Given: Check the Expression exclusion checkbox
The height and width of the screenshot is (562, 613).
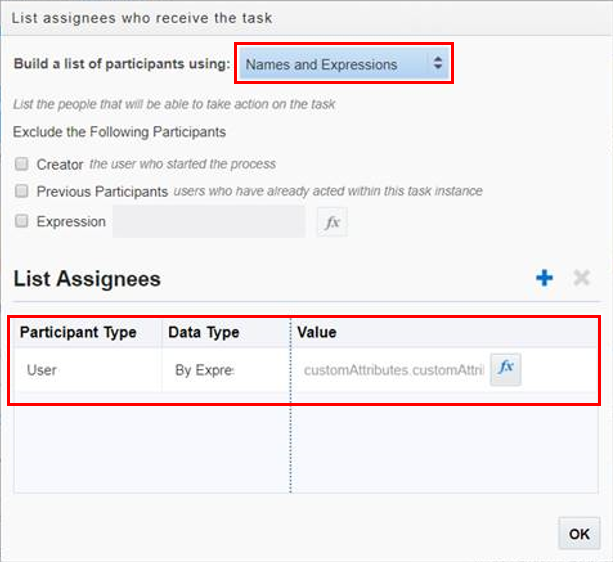Looking at the screenshot, I should pyautogui.click(x=22, y=222).
